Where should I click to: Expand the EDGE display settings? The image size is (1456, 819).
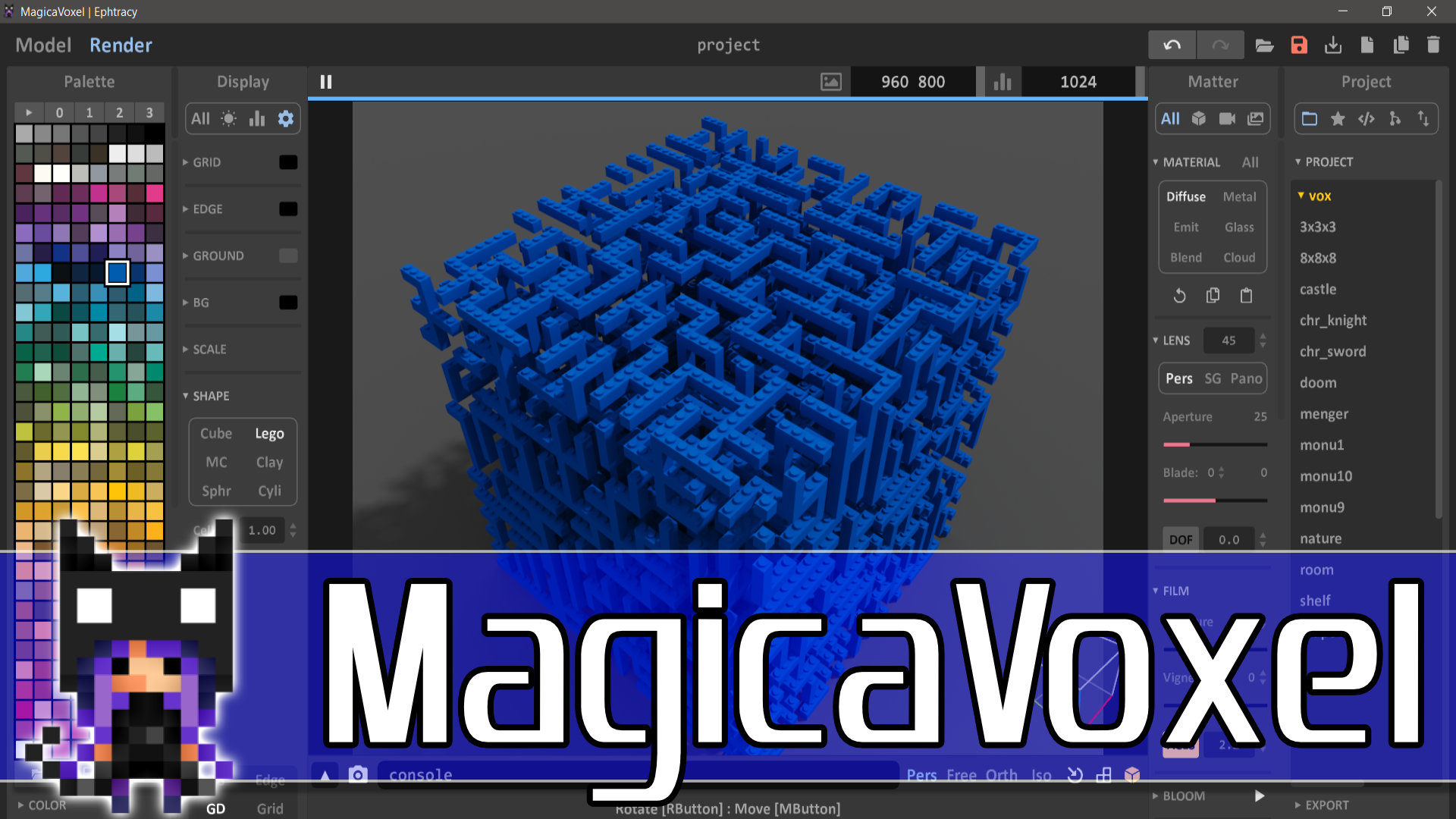[187, 209]
